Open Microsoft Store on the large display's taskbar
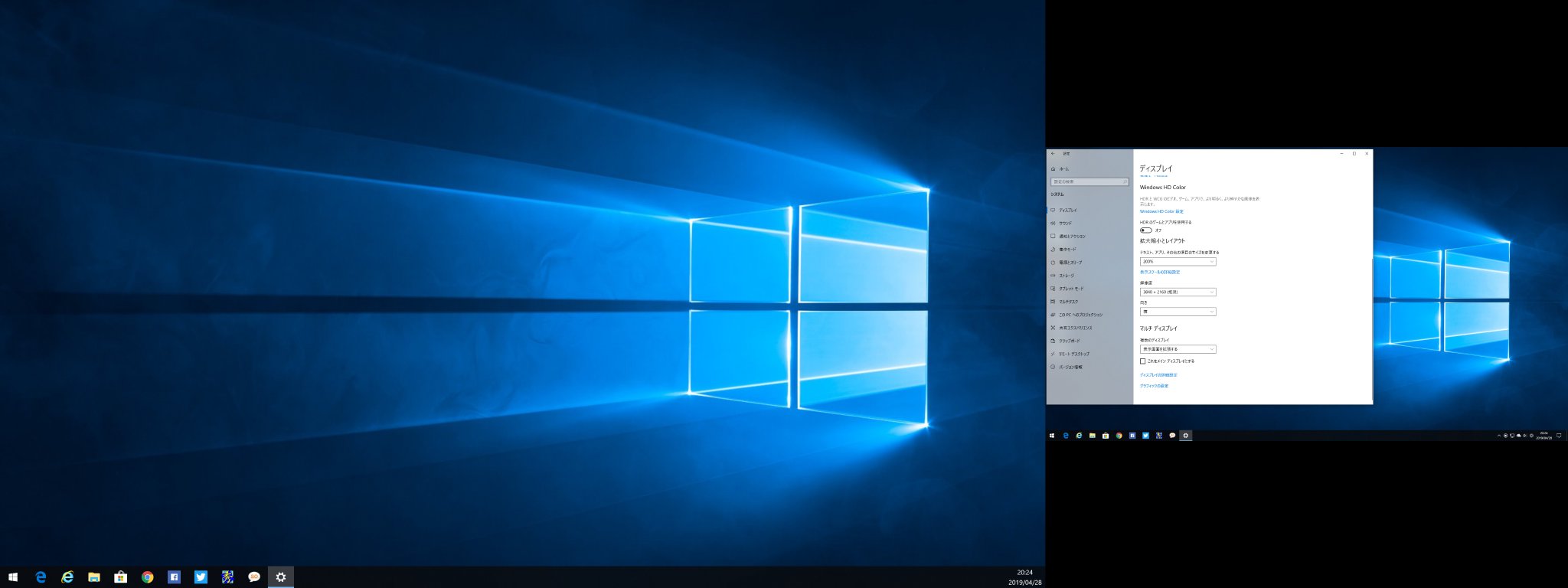The image size is (1568, 588). click(x=120, y=577)
